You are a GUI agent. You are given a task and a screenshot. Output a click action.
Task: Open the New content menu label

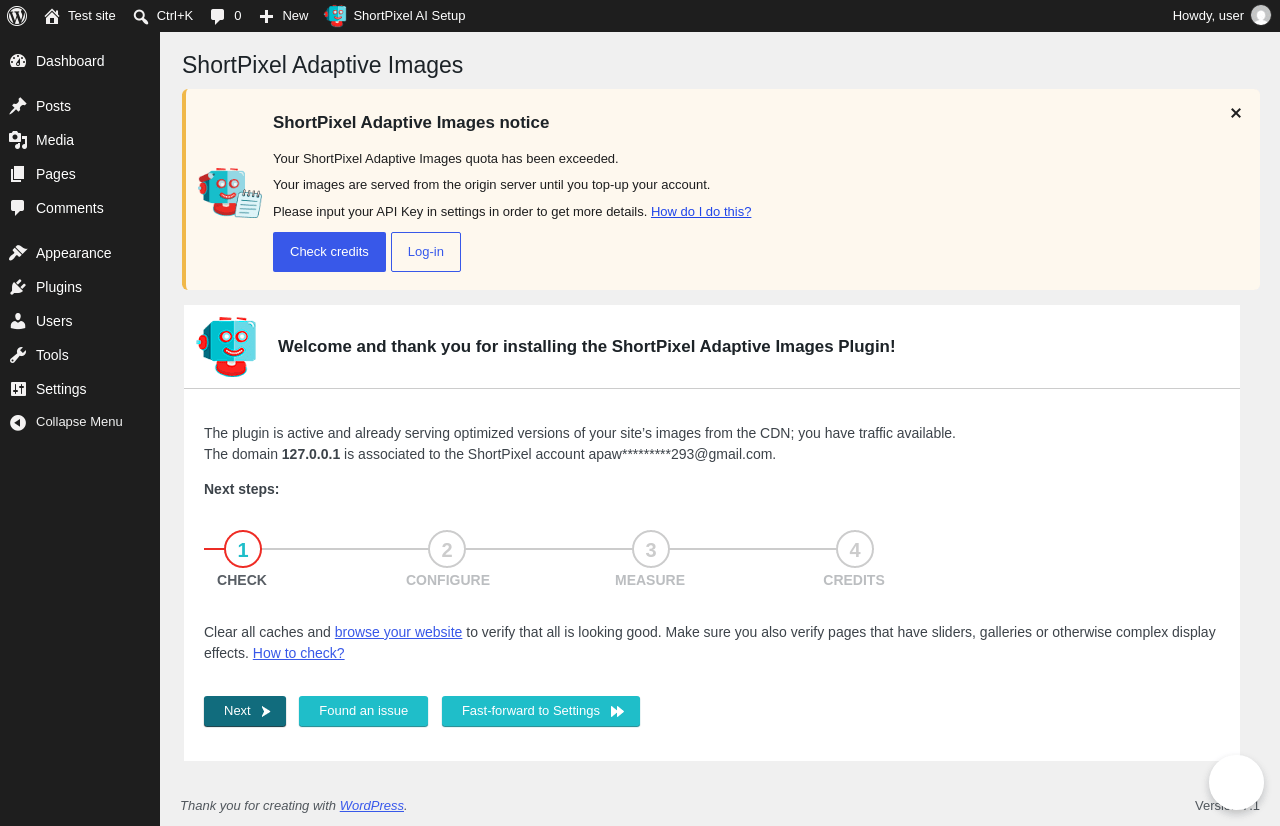pyautogui.click(x=295, y=16)
